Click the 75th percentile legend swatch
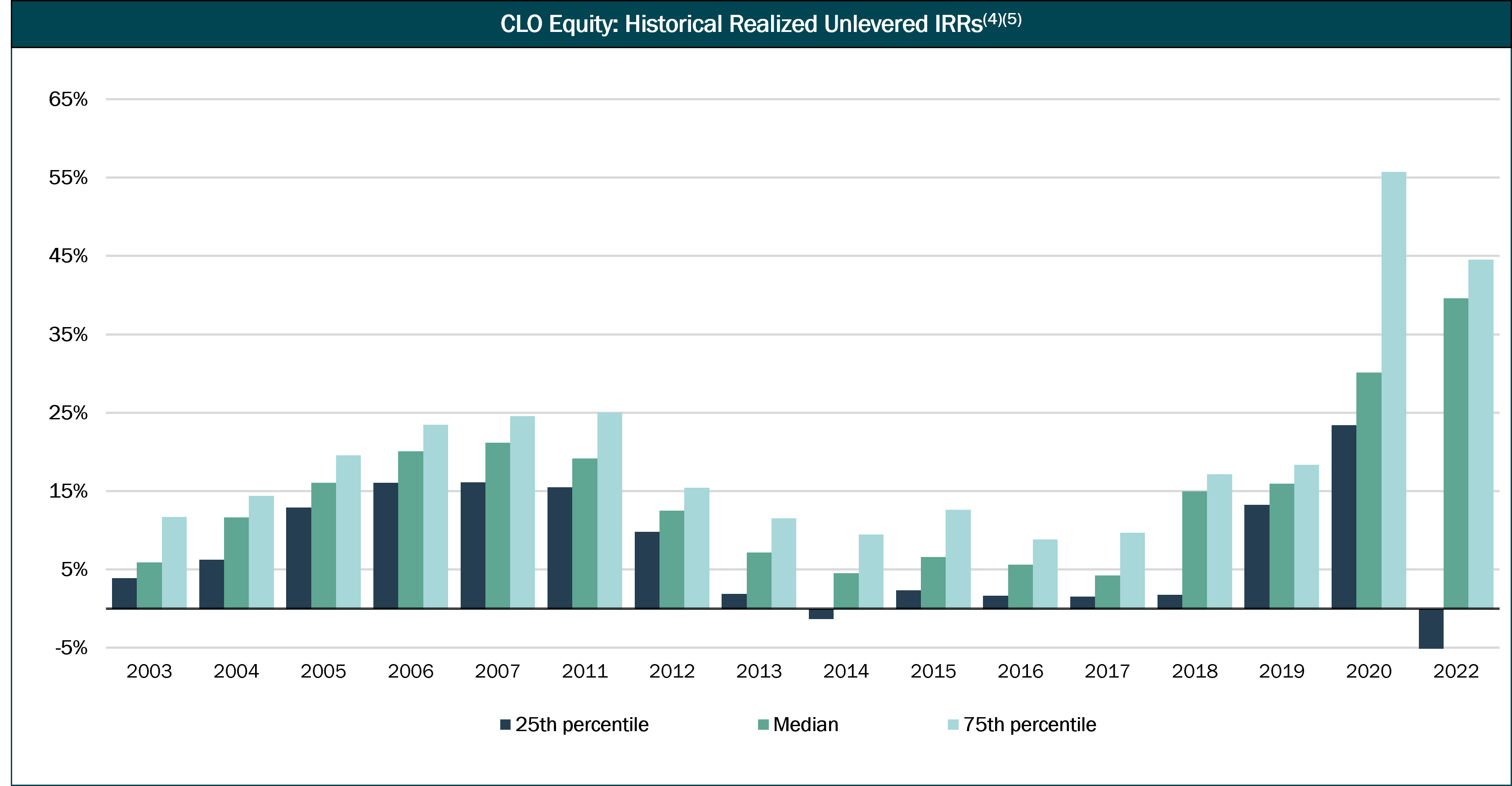Screen dimensions: 1512x786 953,724
